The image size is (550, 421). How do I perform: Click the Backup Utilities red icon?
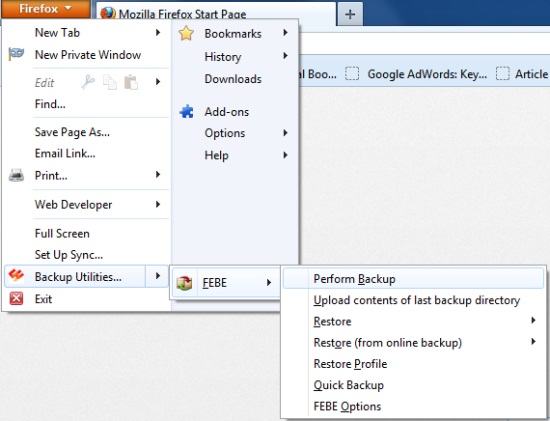(x=16, y=276)
